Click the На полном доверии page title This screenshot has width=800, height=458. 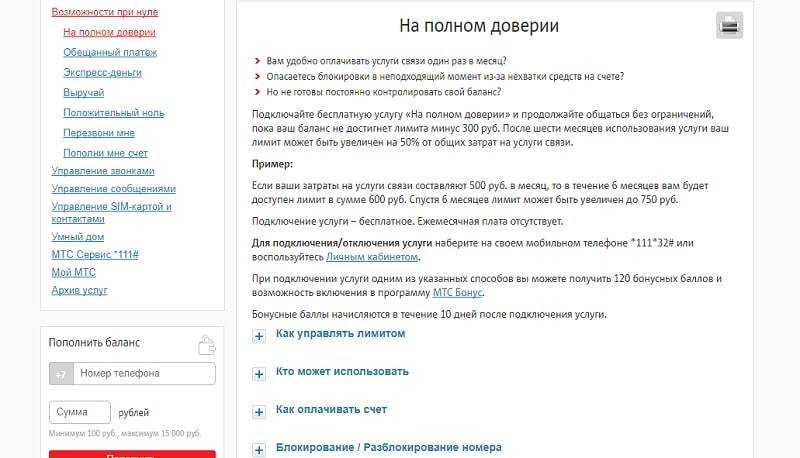(x=479, y=26)
